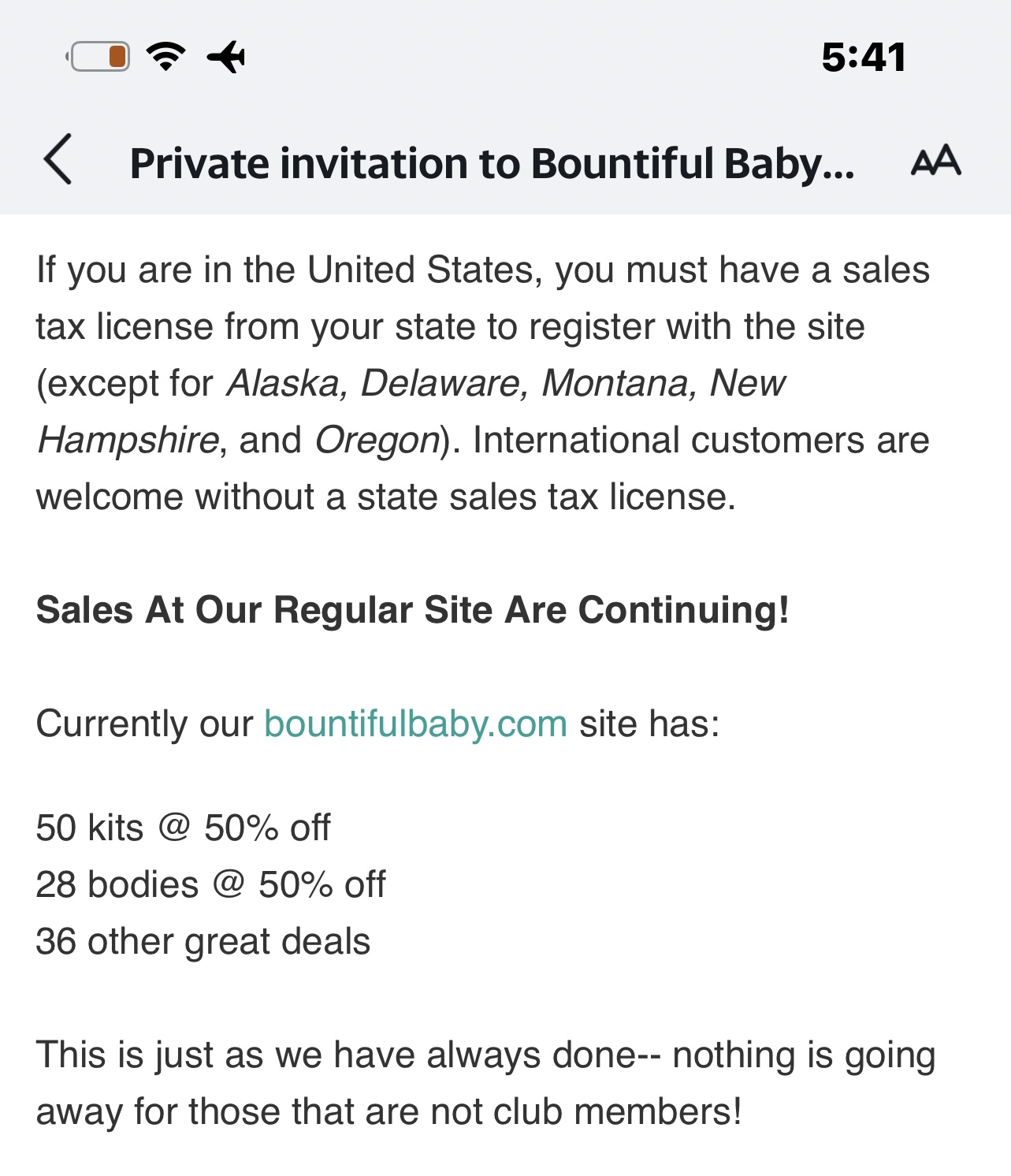
Task: Tap the 5:41 clock display
Action: pyautogui.click(x=864, y=58)
